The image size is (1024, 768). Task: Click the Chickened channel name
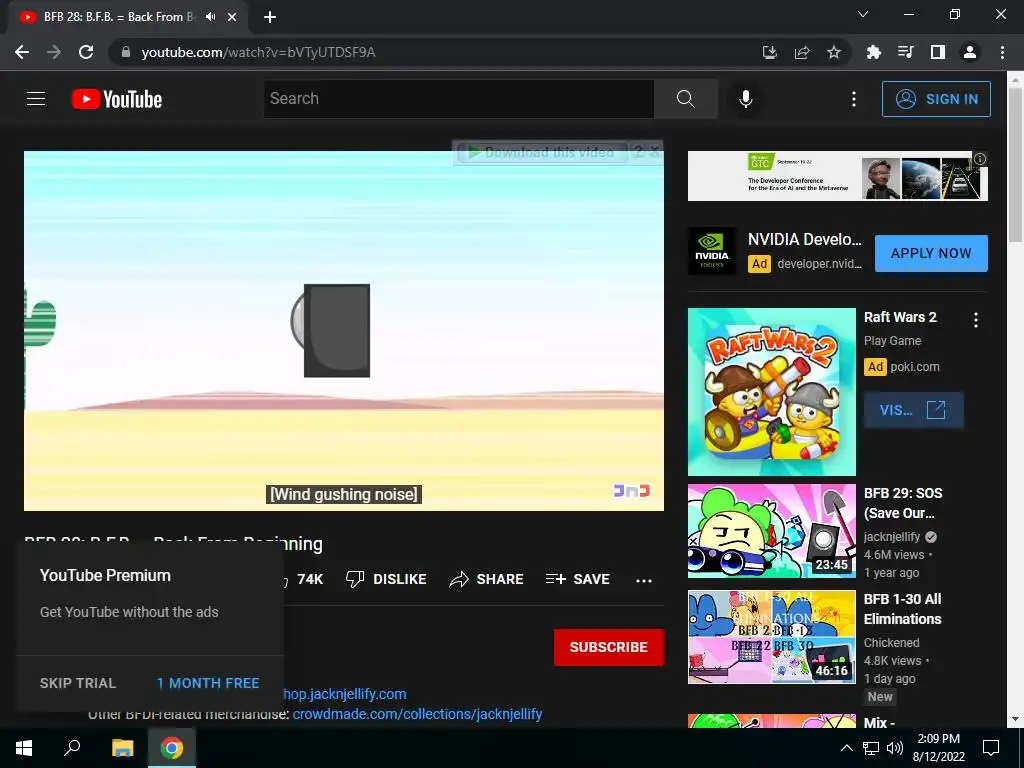click(x=891, y=643)
